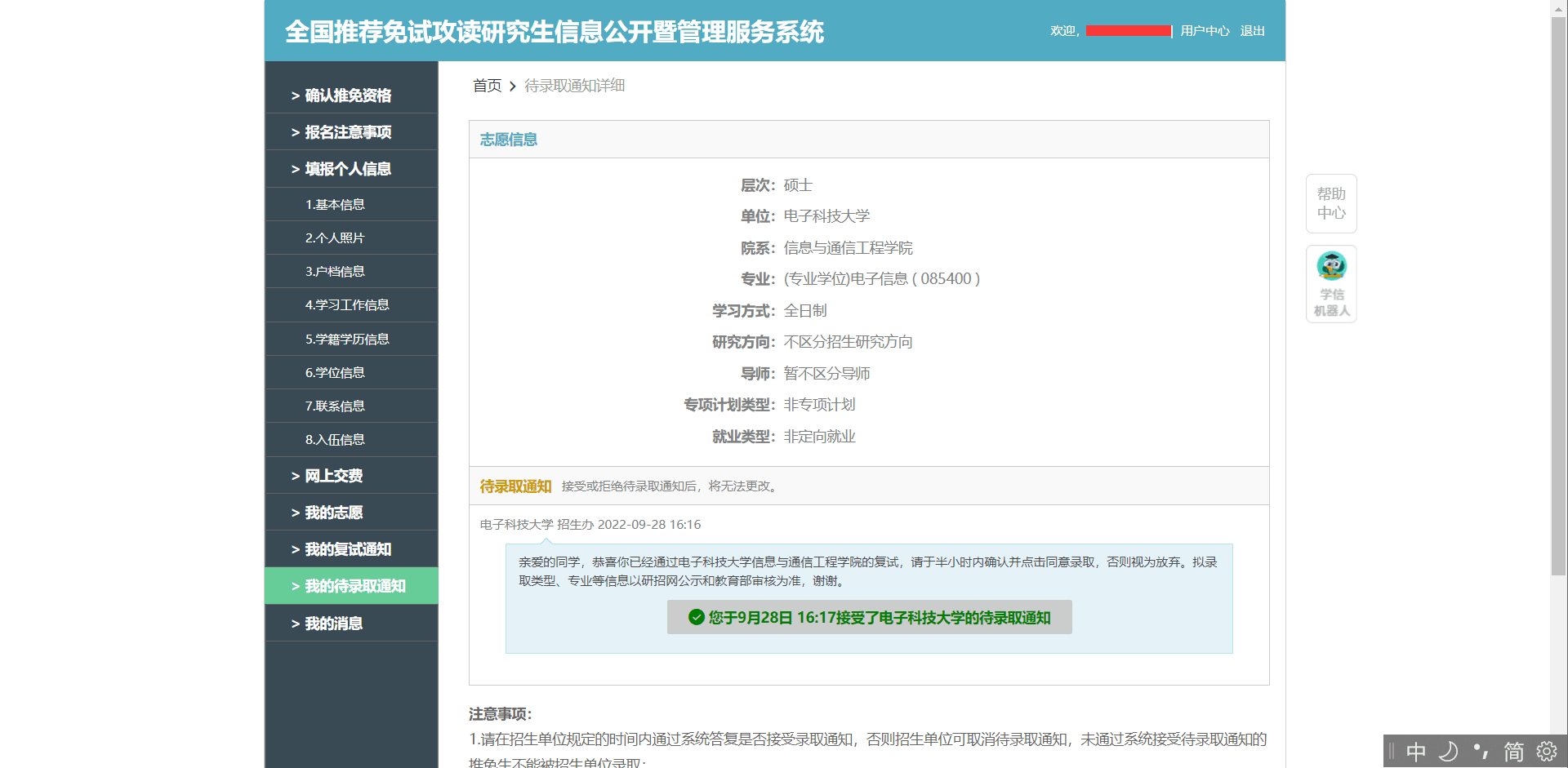Collapse 填报个人信息 sidebar section

click(351, 168)
